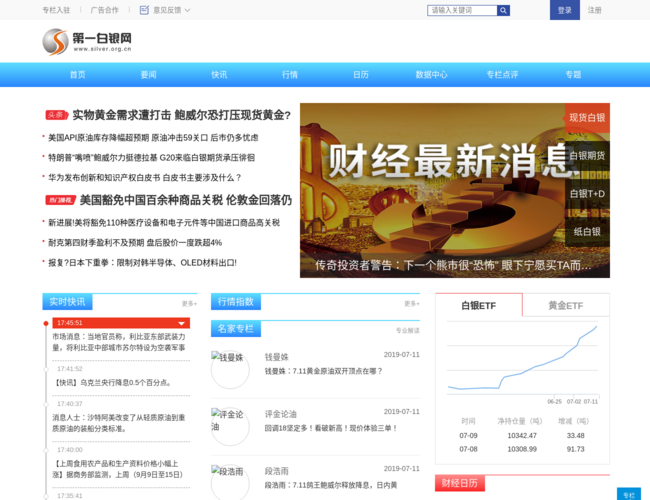Open headline 实物黄金需求遭打击 article

coord(182,115)
